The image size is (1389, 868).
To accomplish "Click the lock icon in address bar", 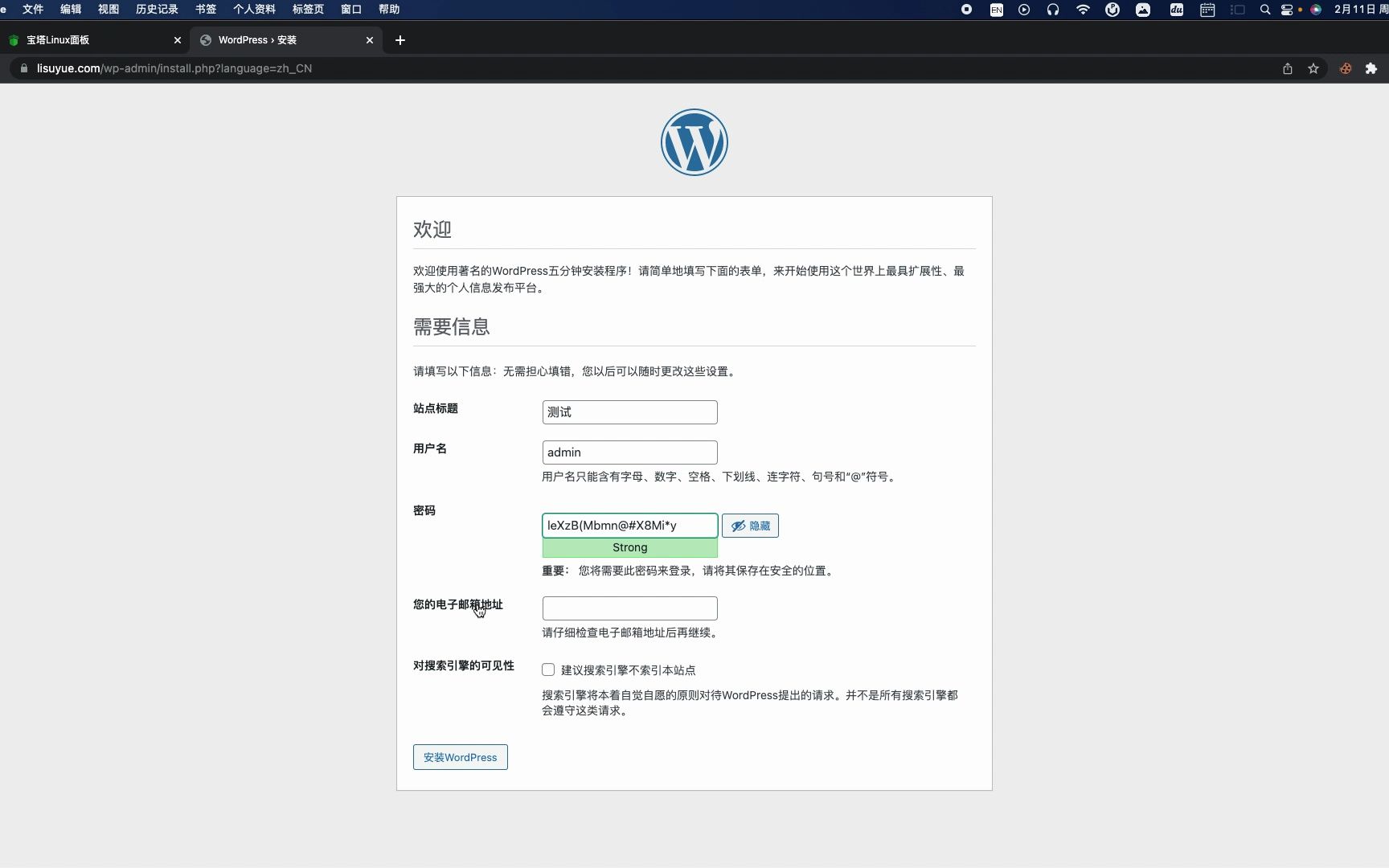I will (x=23, y=68).
